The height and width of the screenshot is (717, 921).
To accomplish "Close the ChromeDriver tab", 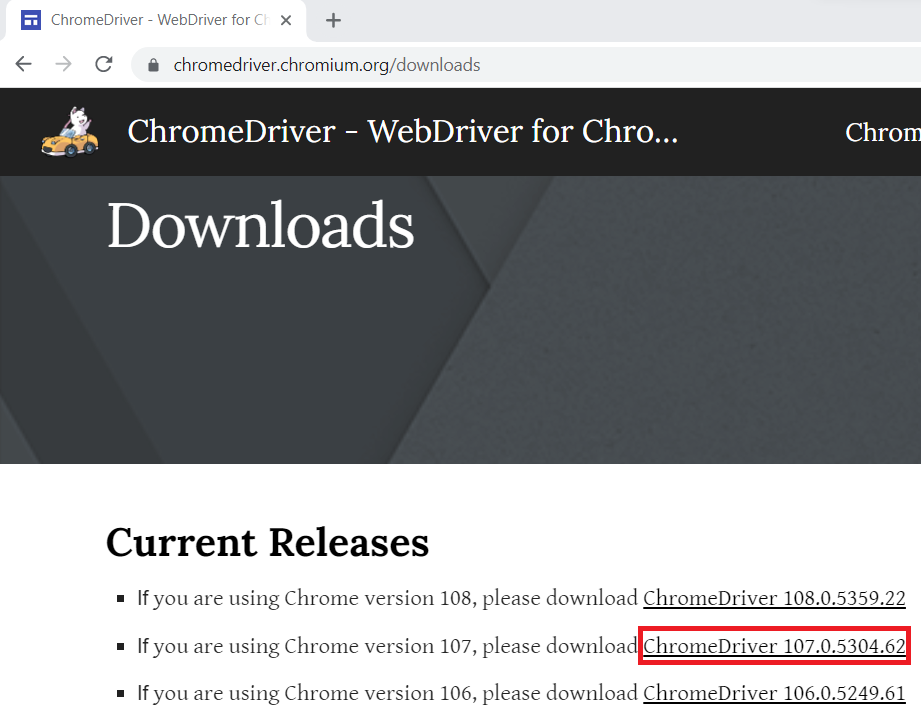I will [286, 19].
